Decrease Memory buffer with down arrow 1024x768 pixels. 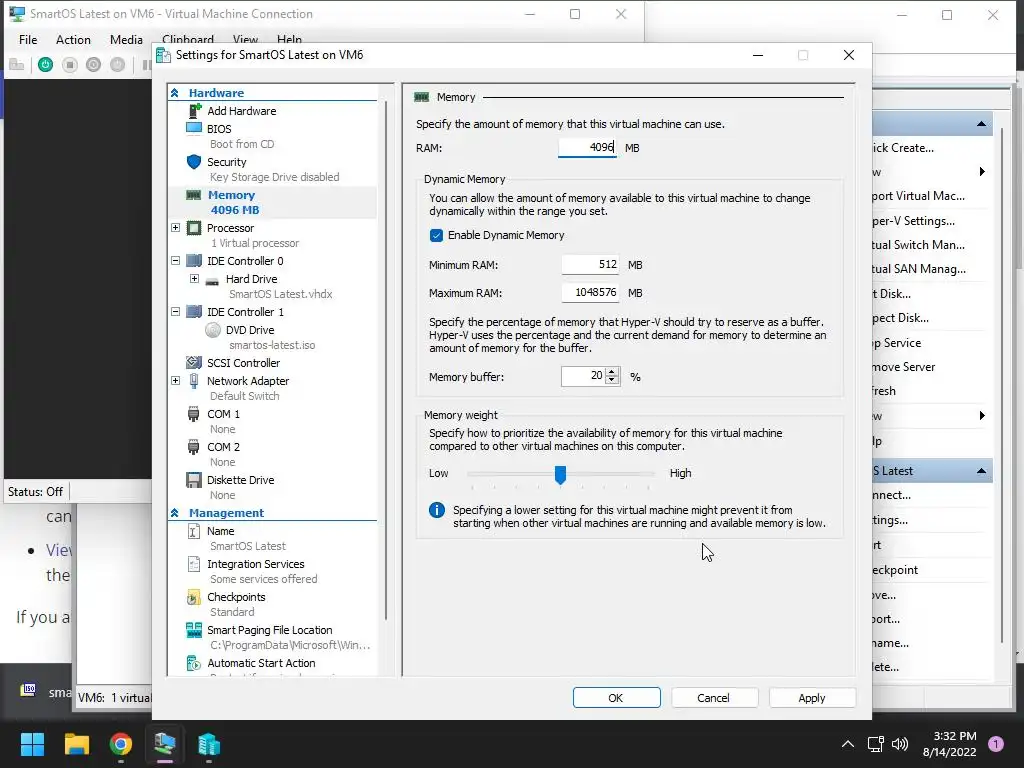(612, 380)
